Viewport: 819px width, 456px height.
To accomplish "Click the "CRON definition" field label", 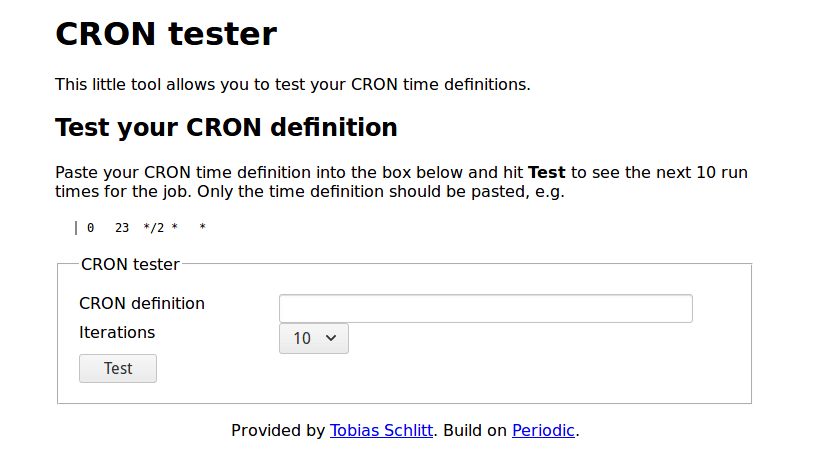I will pos(142,303).
